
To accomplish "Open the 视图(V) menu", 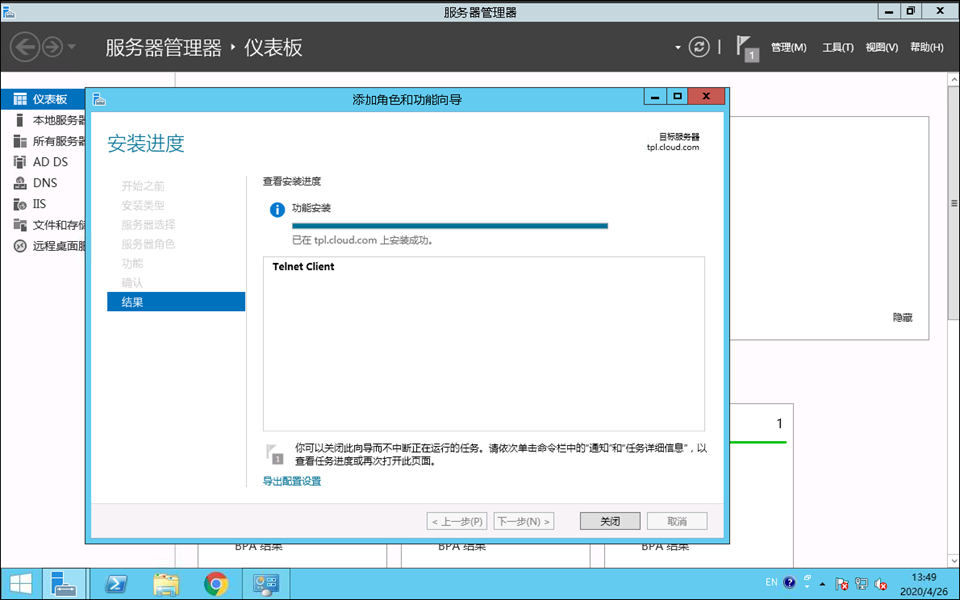I will [881, 48].
